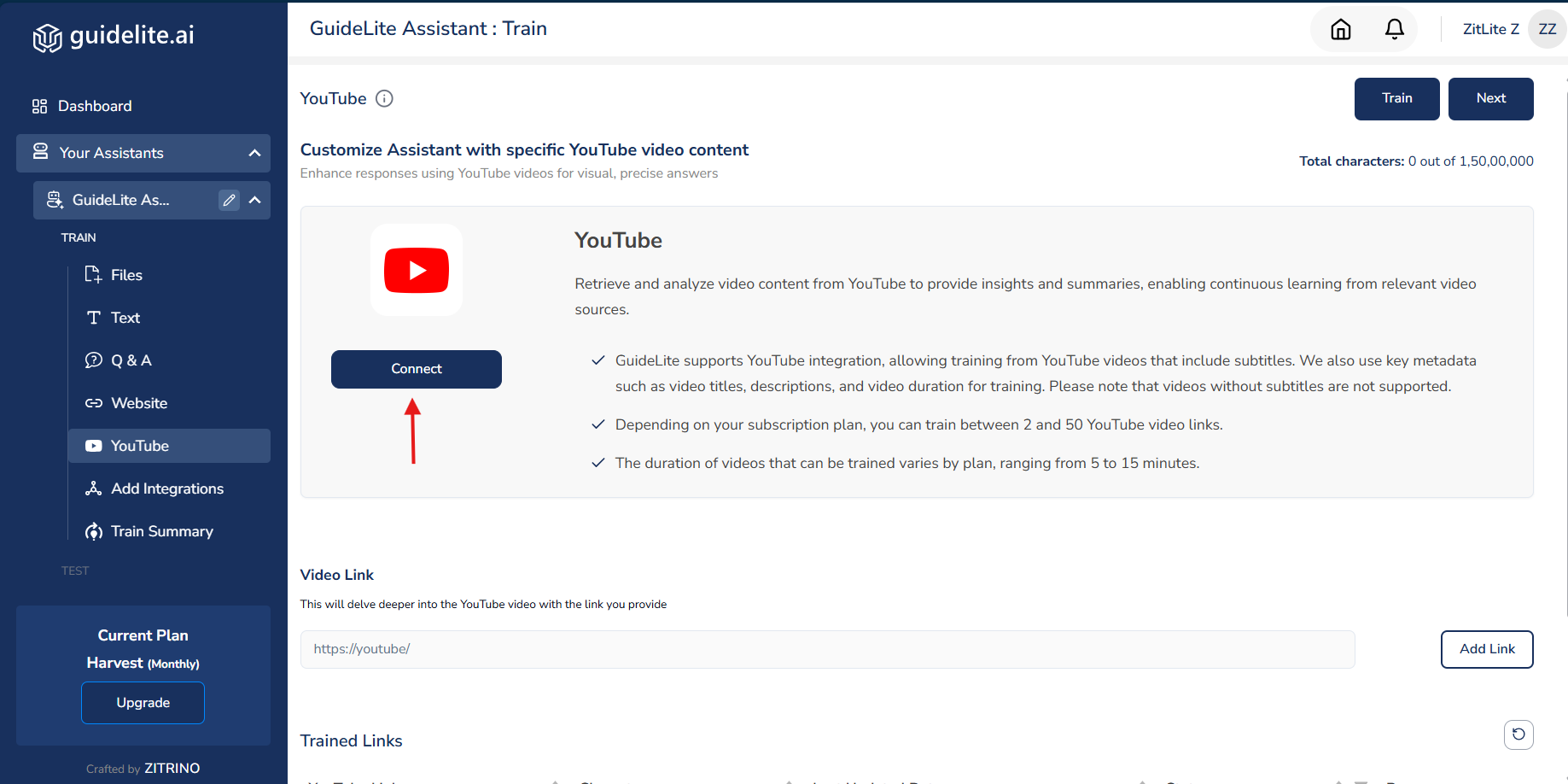The height and width of the screenshot is (784, 1568).
Task: Click the 'Video Link' label
Action: (337, 575)
